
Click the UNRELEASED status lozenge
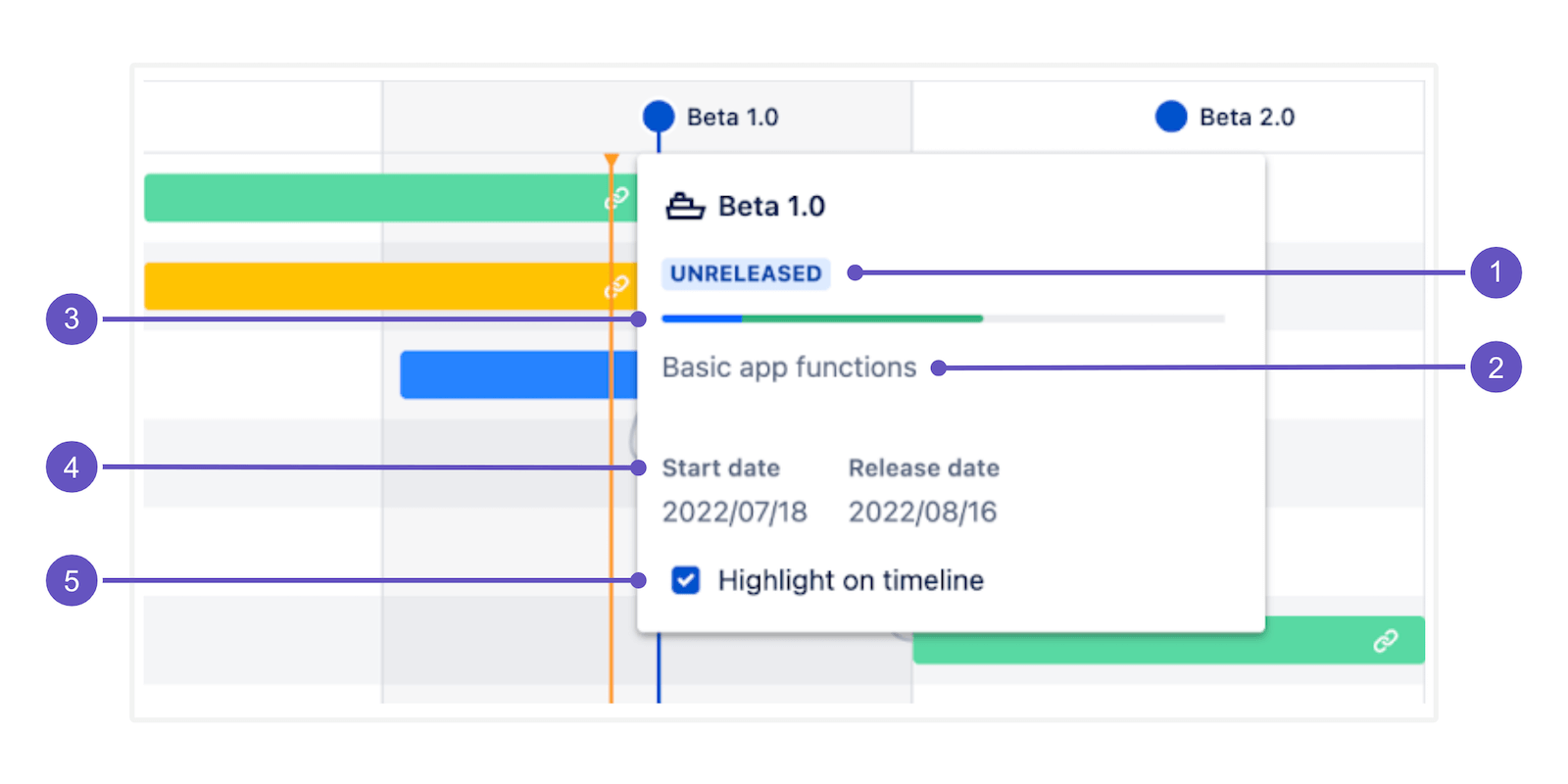(x=746, y=273)
